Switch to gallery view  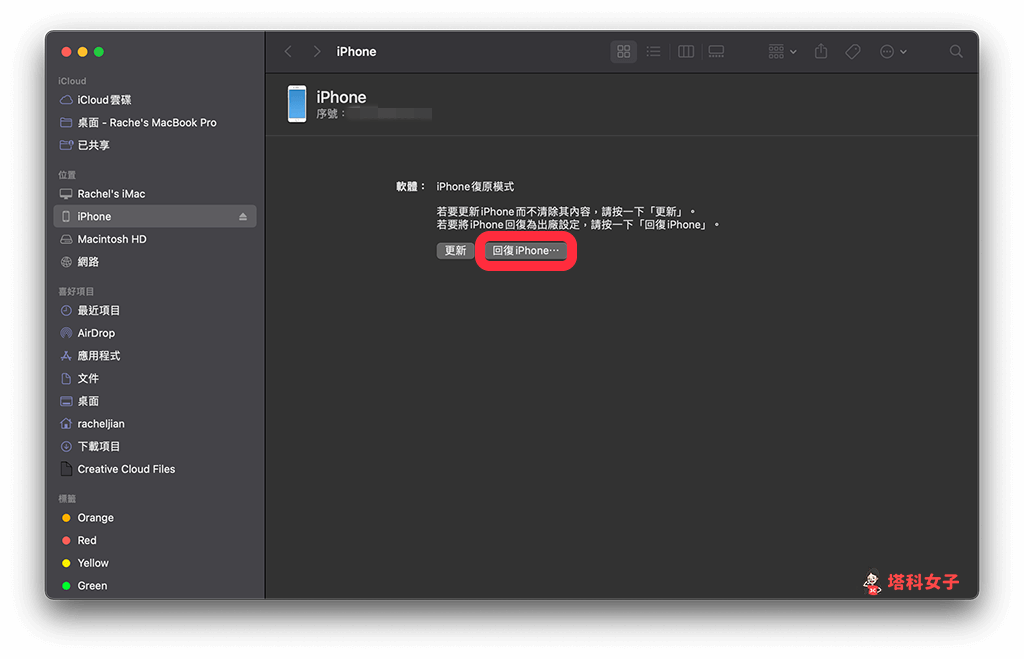[716, 52]
